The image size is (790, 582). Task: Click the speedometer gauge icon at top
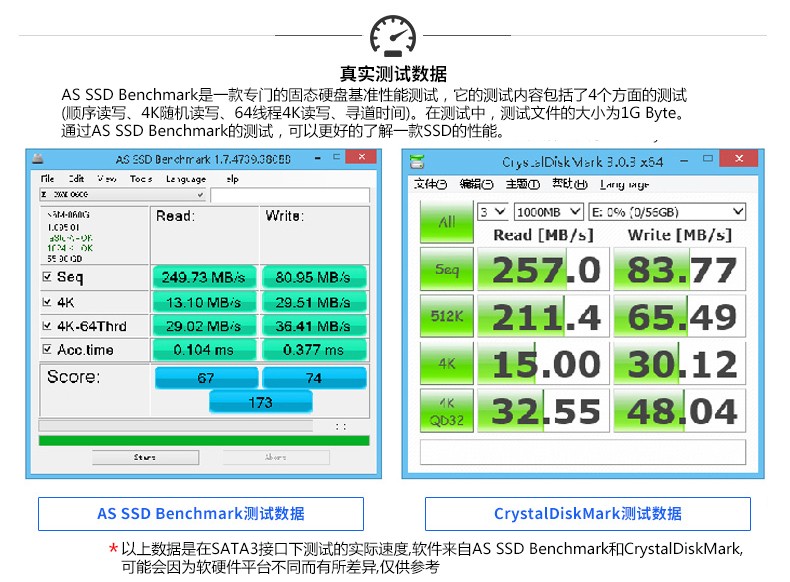click(393, 36)
